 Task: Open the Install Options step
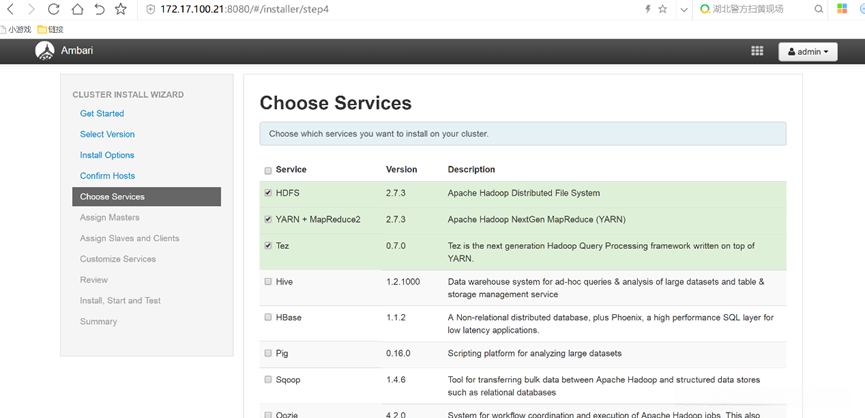tap(107, 155)
